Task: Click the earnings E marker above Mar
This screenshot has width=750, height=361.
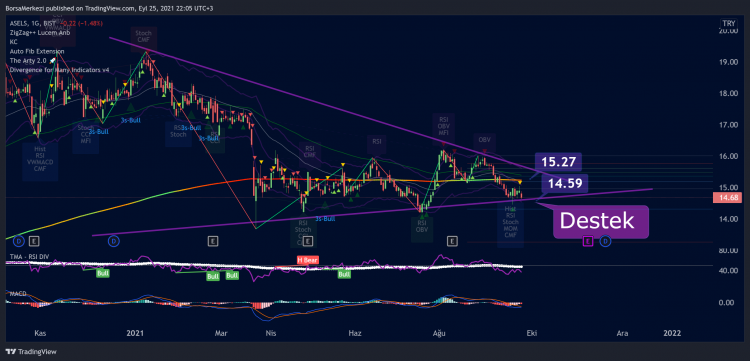Action: 213,241
